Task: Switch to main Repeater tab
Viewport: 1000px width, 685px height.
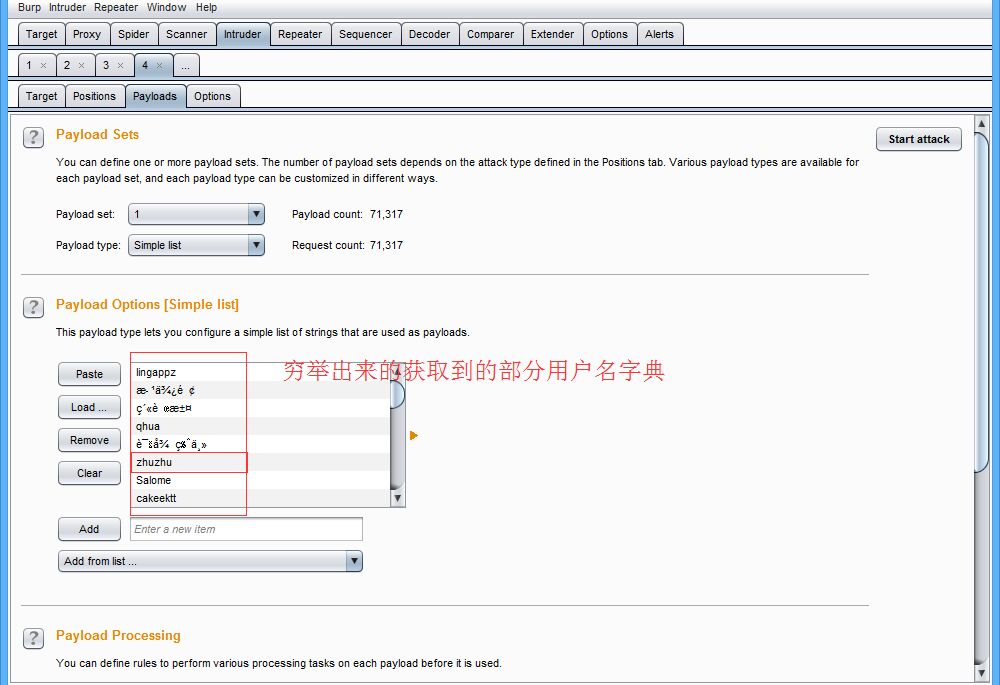Action: click(x=300, y=34)
